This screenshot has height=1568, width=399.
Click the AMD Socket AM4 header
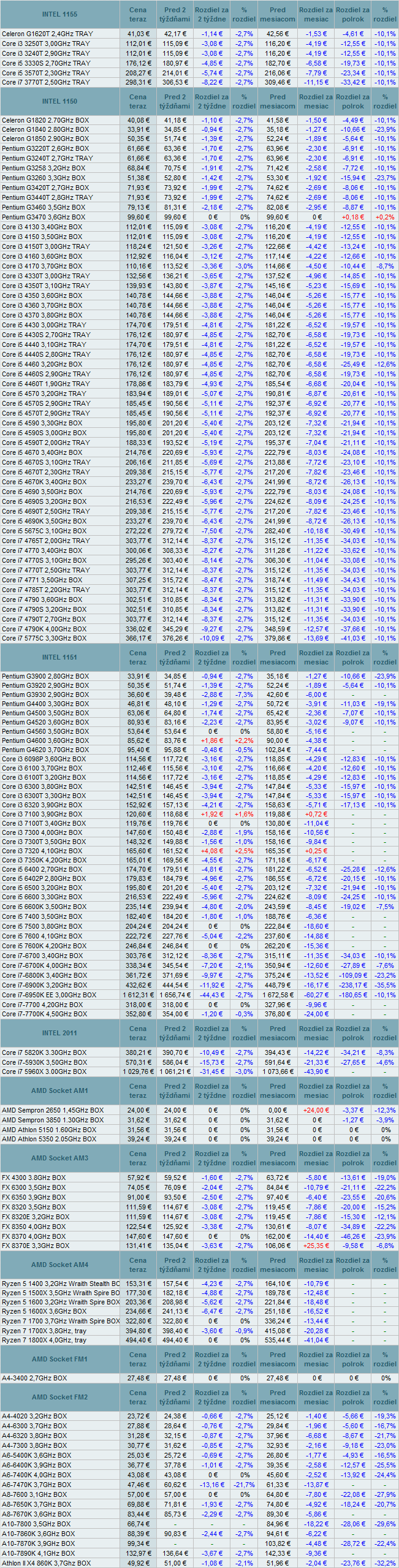[59, 1265]
